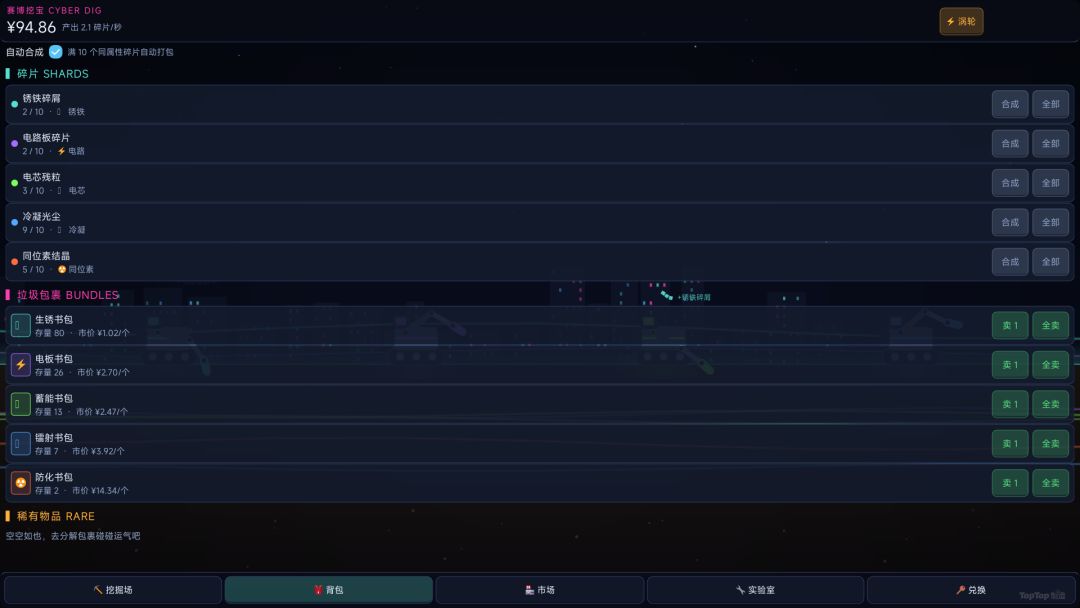Click the 电芯残粒 shard row
The height and width of the screenshot is (608, 1080).
(x=539, y=183)
